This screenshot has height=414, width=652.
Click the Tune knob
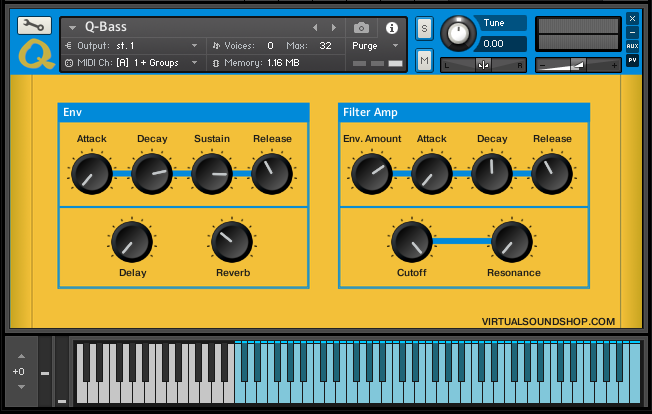point(459,33)
